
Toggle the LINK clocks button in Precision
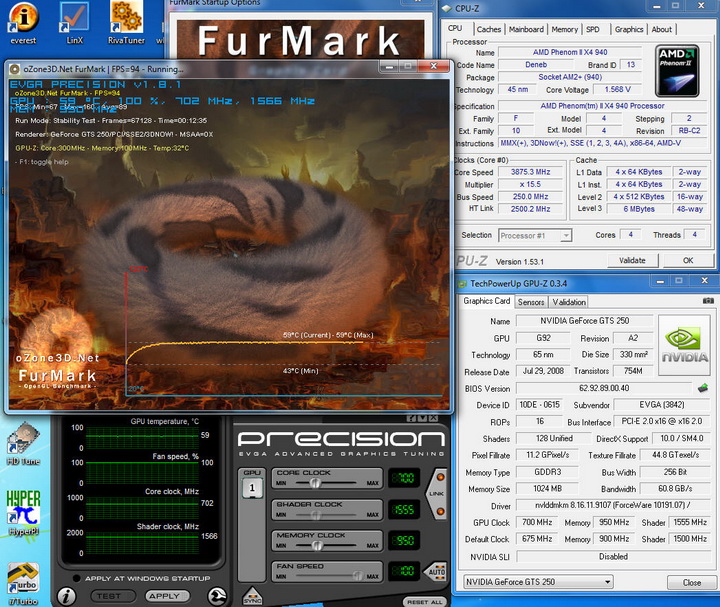click(437, 494)
